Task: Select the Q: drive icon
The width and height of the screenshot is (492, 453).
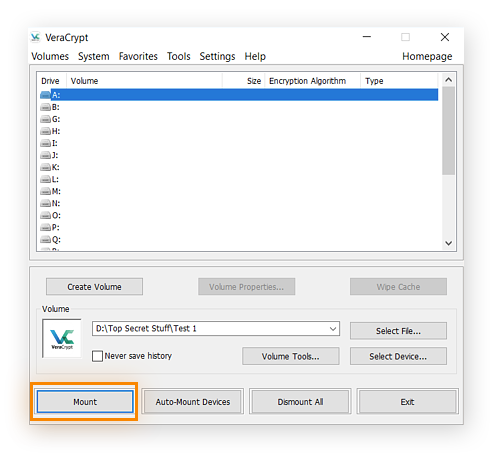Action: [x=45, y=239]
